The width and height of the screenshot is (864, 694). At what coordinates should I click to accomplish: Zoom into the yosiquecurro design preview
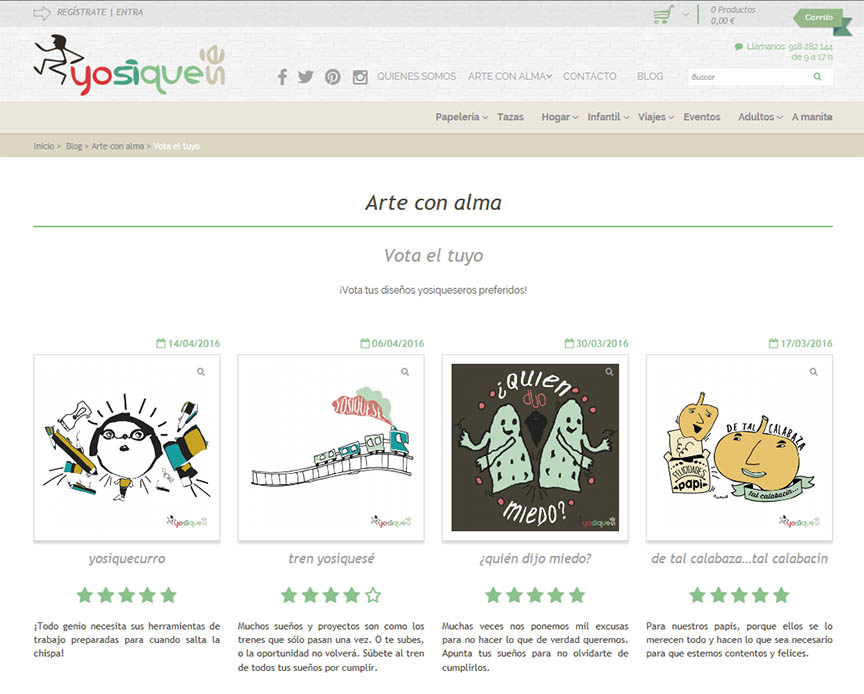coord(199,371)
